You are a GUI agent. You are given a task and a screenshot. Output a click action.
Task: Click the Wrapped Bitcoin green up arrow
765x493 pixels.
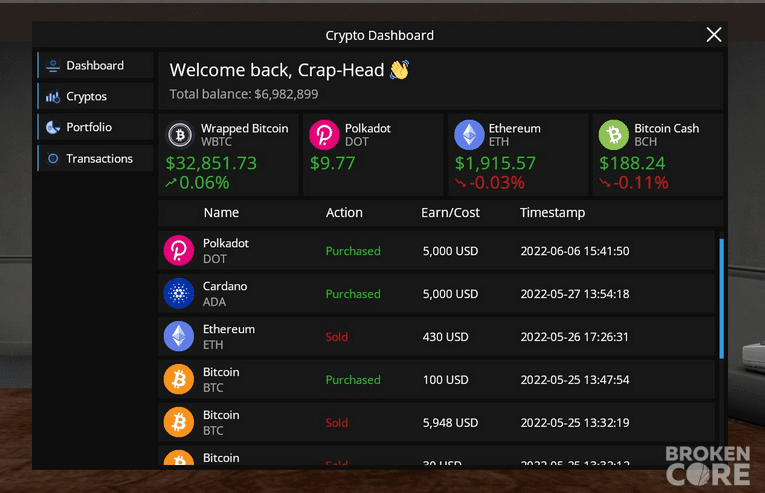coord(171,183)
